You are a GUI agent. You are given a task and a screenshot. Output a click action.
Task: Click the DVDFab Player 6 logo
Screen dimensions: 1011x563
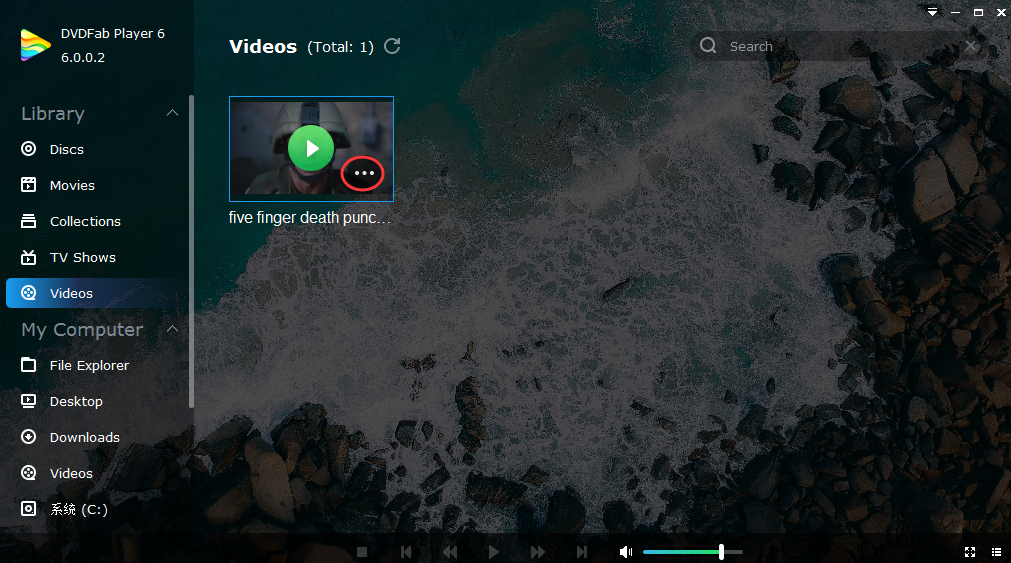tap(35, 45)
